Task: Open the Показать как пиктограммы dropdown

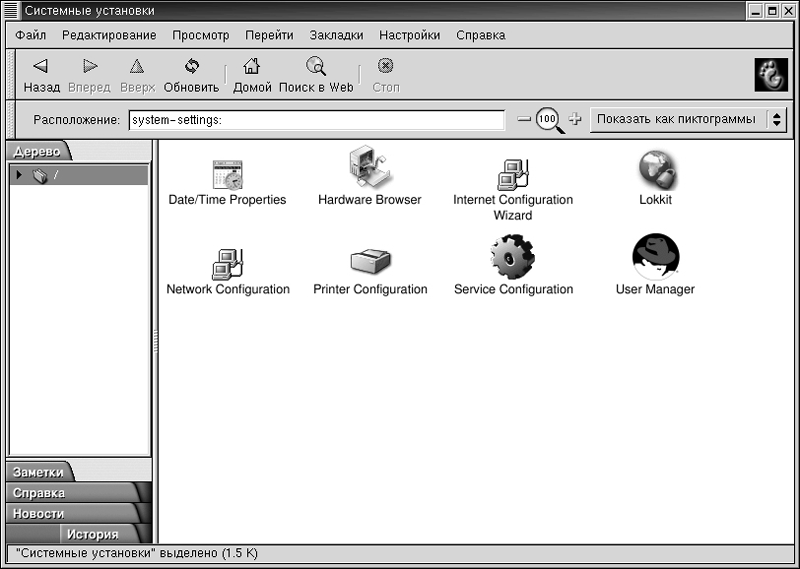Action: (687, 120)
